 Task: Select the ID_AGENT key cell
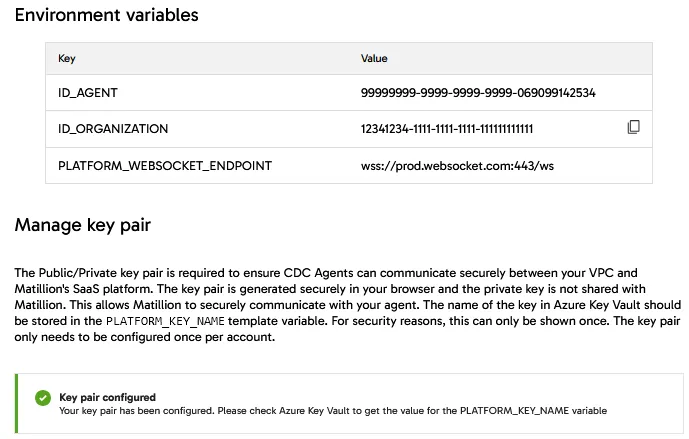[x=87, y=93]
